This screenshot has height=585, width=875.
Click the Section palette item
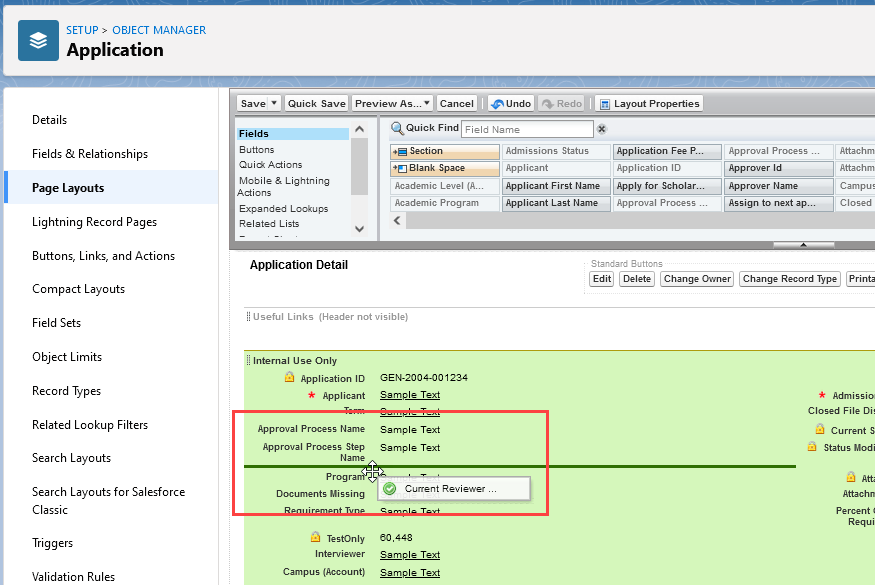[x=444, y=151]
